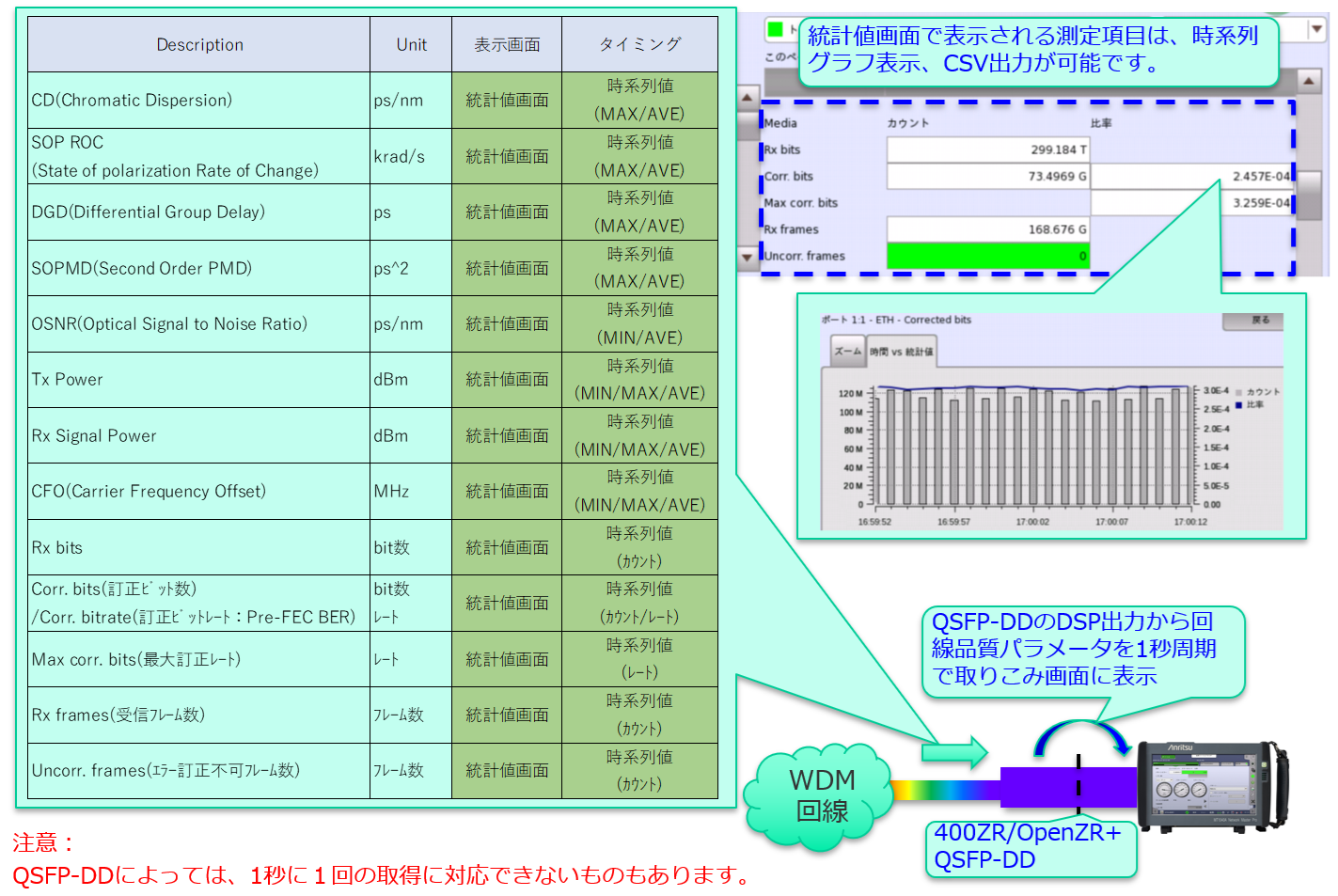
Task: Click the blue 比率 legend swatch
Action: pos(1239,405)
